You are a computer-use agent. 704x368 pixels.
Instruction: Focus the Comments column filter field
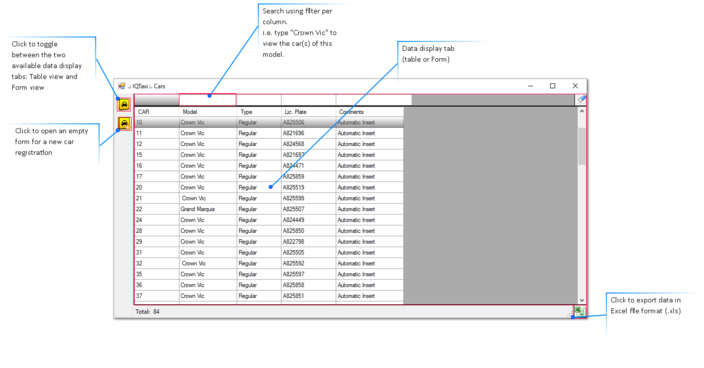pyautogui.click(x=374, y=100)
